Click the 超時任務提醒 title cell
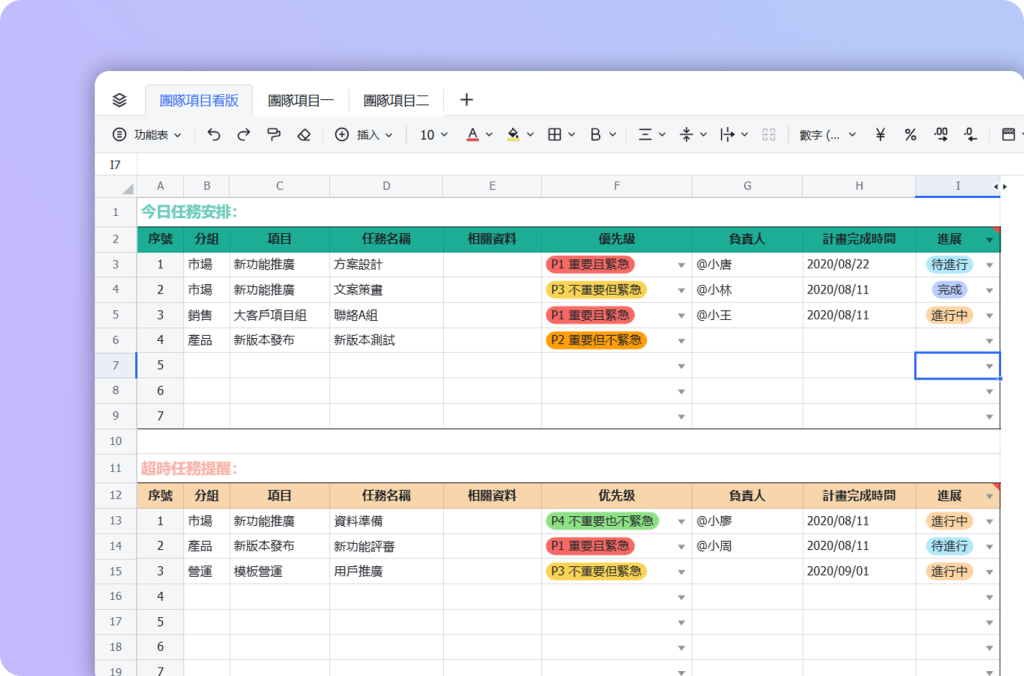The width and height of the screenshot is (1024, 676). point(189,468)
